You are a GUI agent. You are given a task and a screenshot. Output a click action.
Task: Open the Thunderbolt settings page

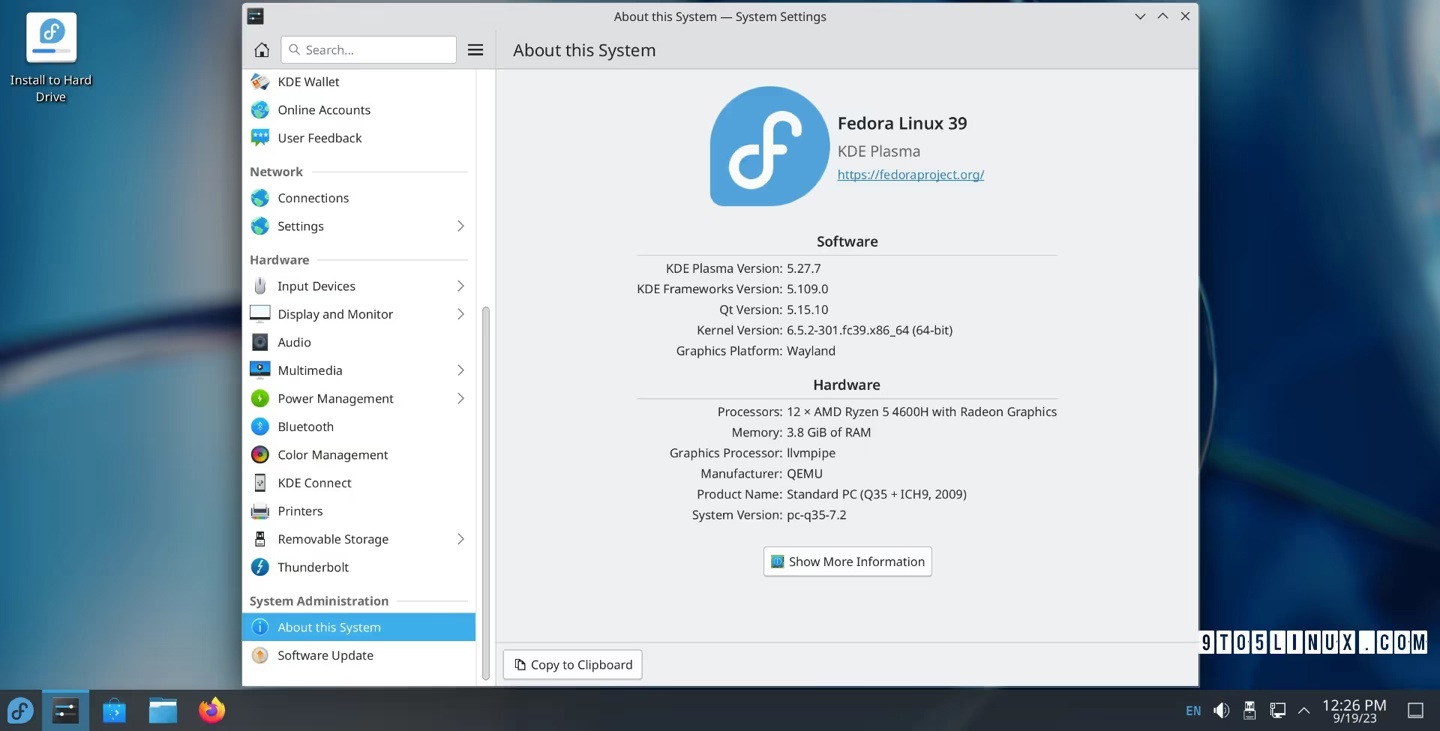point(359,567)
